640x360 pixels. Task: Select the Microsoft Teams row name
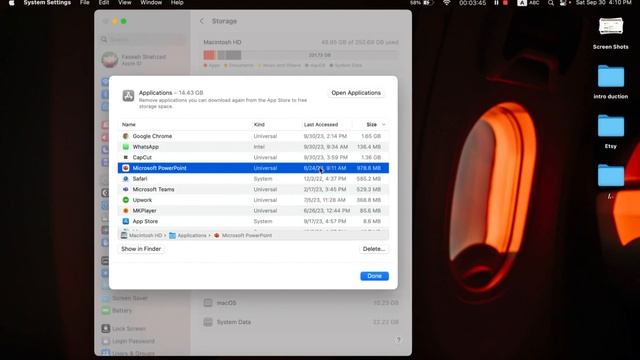coord(153,189)
